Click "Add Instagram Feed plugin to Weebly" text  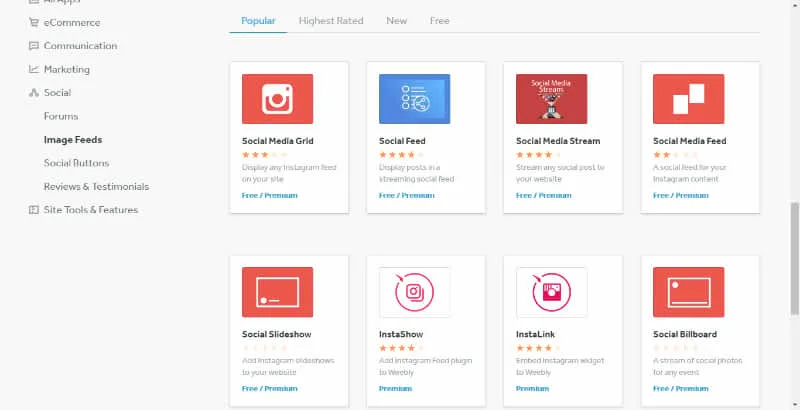tap(426, 366)
